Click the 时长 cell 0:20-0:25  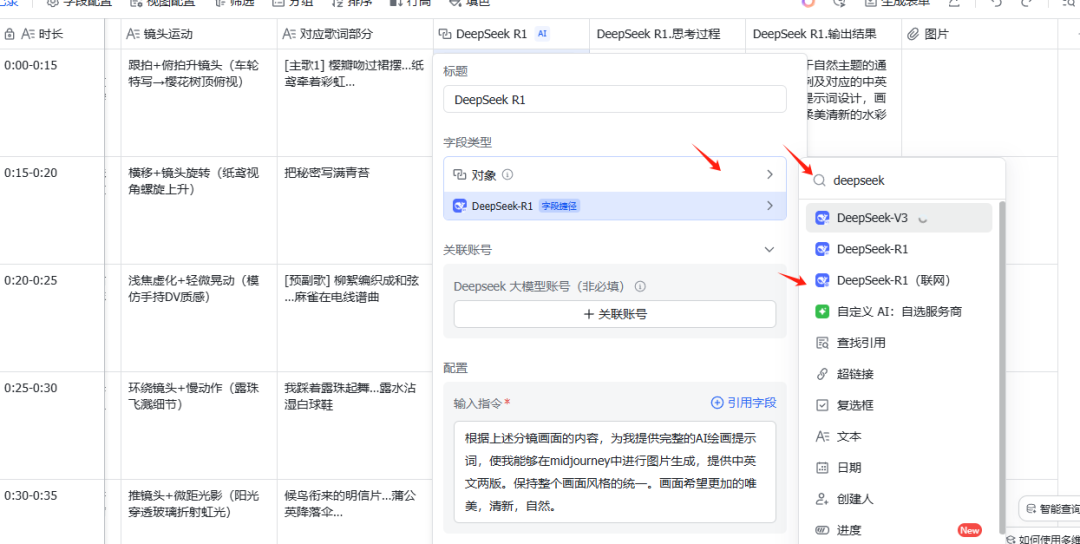[x=52, y=317]
